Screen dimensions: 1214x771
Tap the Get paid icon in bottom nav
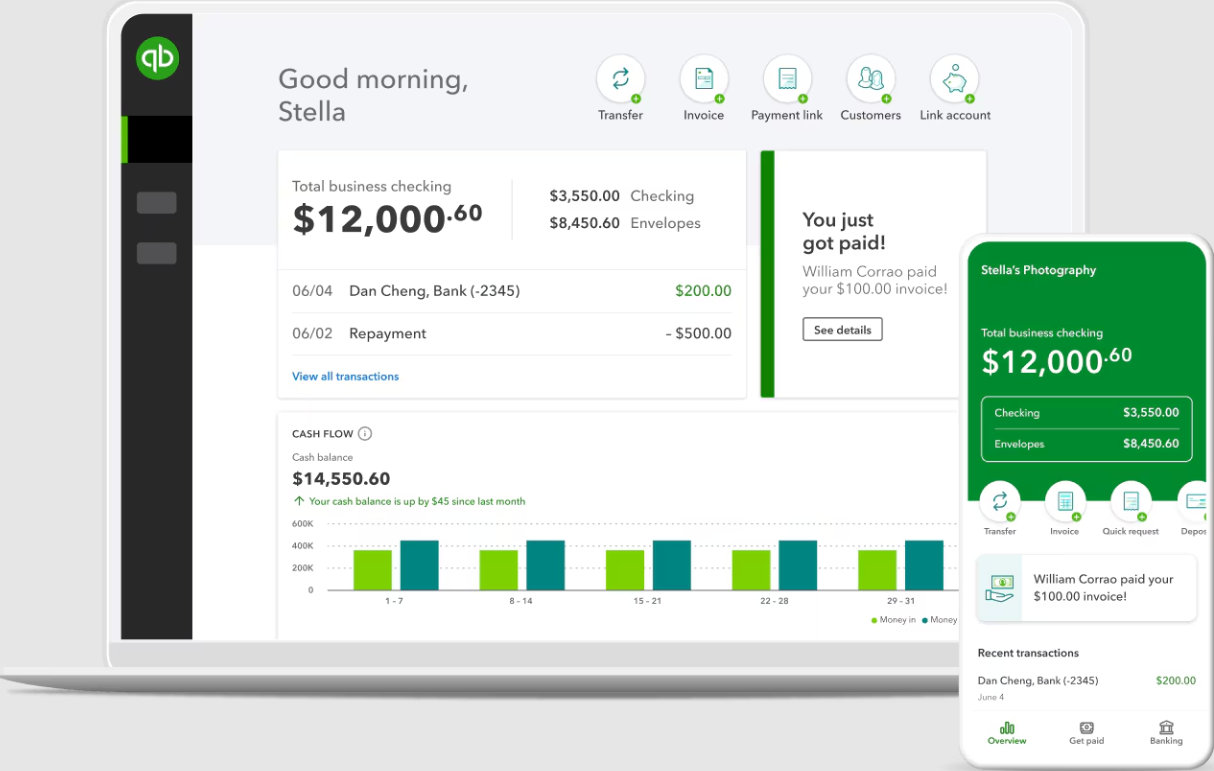coord(1086,733)
